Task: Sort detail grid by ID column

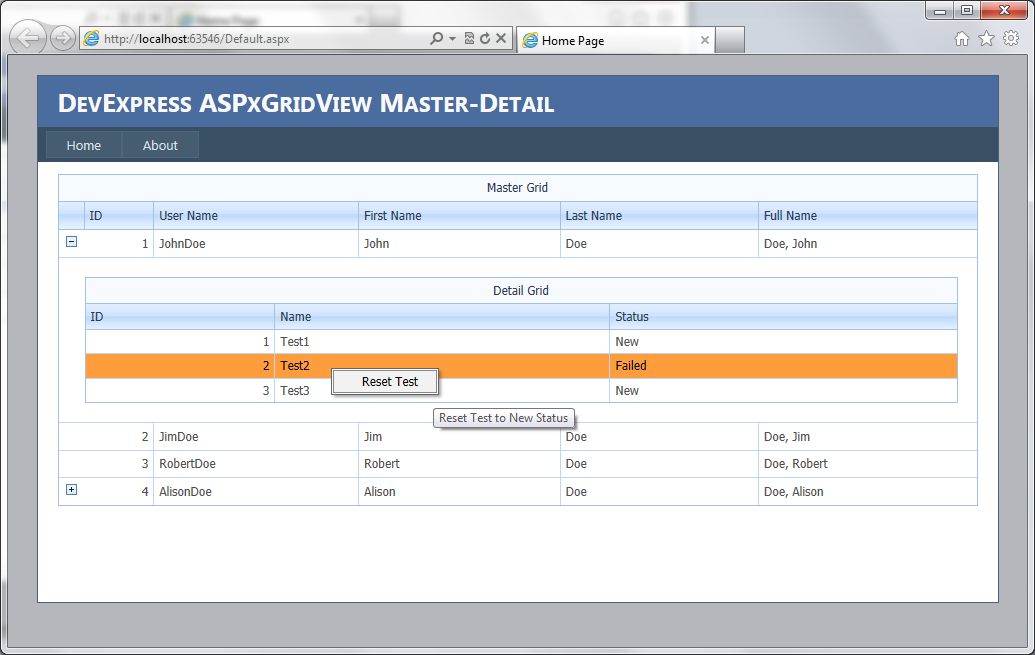Action: tap(180, 317)
